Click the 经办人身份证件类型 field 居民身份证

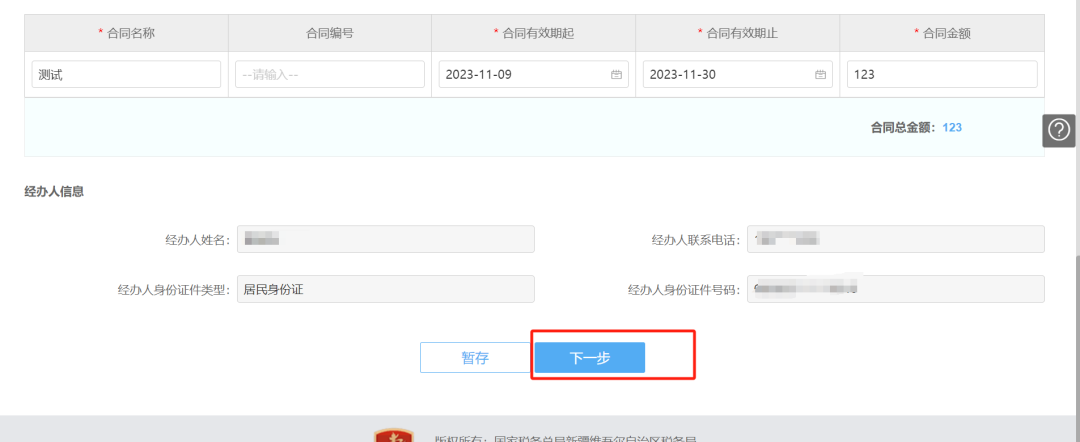coord(386,289)
